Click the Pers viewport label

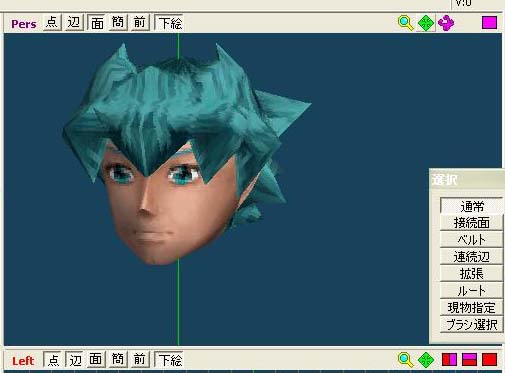pos(24,24)
